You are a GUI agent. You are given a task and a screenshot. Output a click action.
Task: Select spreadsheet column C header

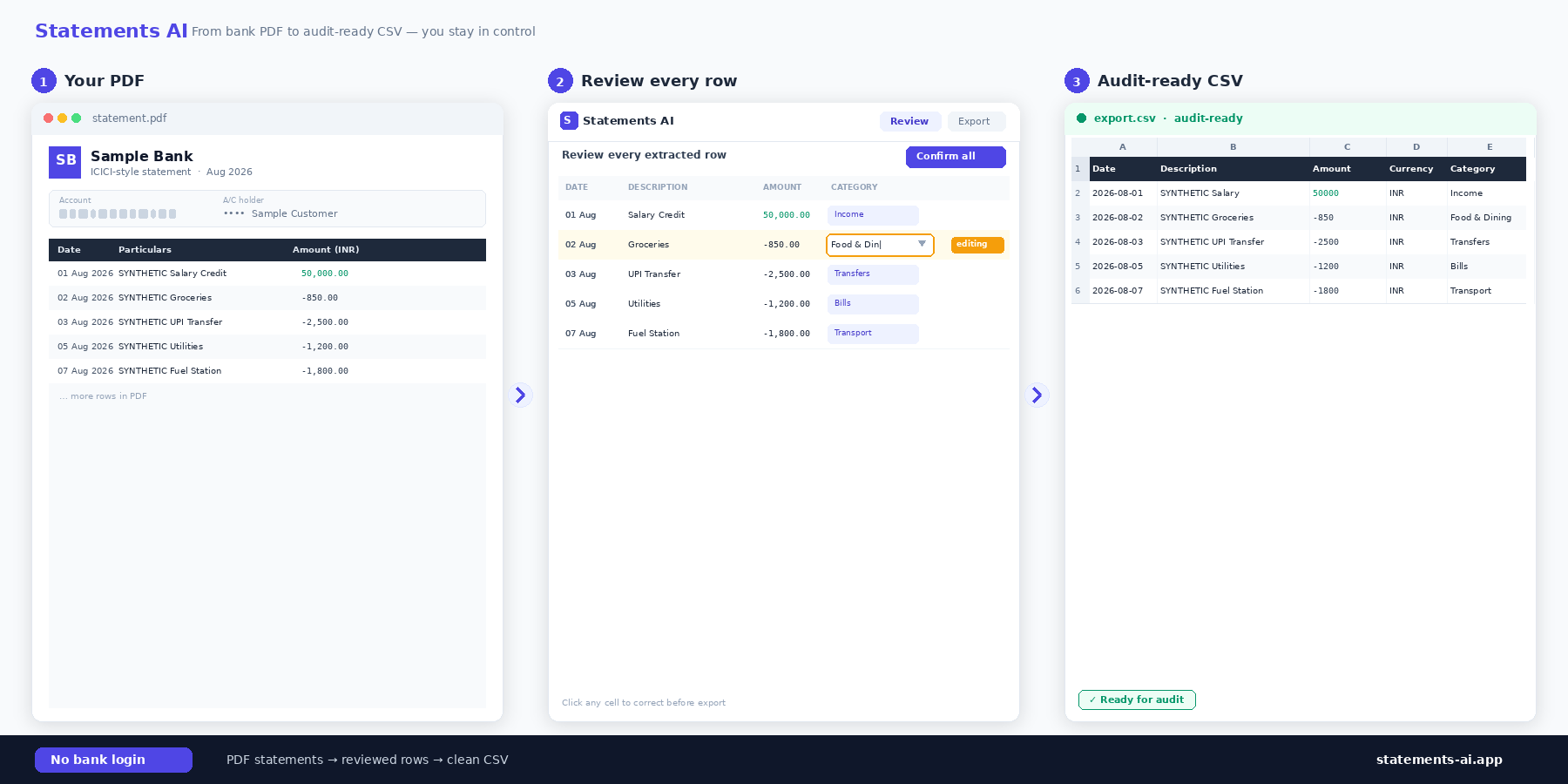coord(1347,147)
